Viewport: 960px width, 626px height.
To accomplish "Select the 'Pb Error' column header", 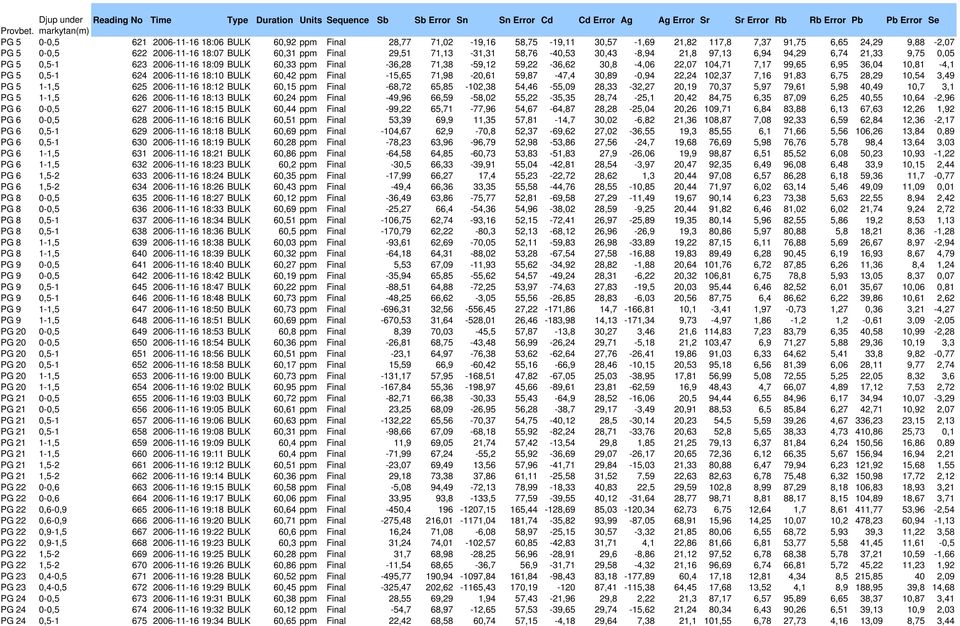I will (904, 20).
